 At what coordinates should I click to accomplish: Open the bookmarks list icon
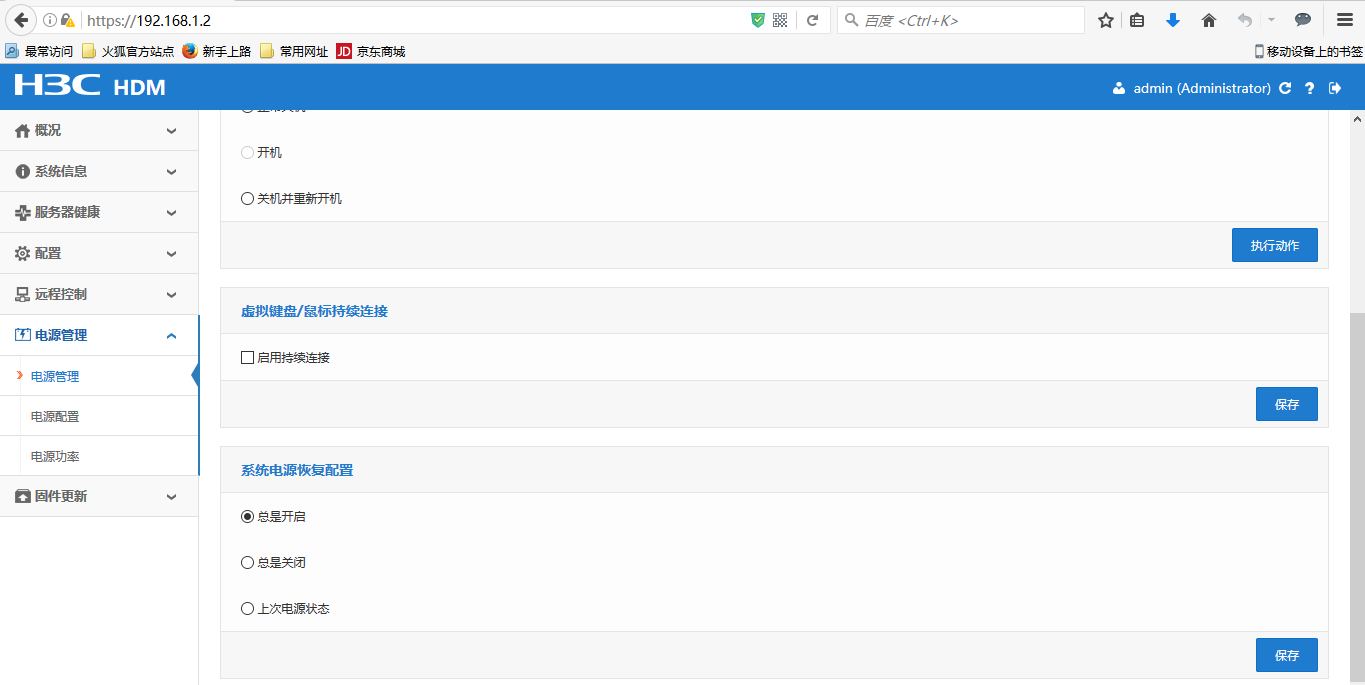coord(1137,20)
